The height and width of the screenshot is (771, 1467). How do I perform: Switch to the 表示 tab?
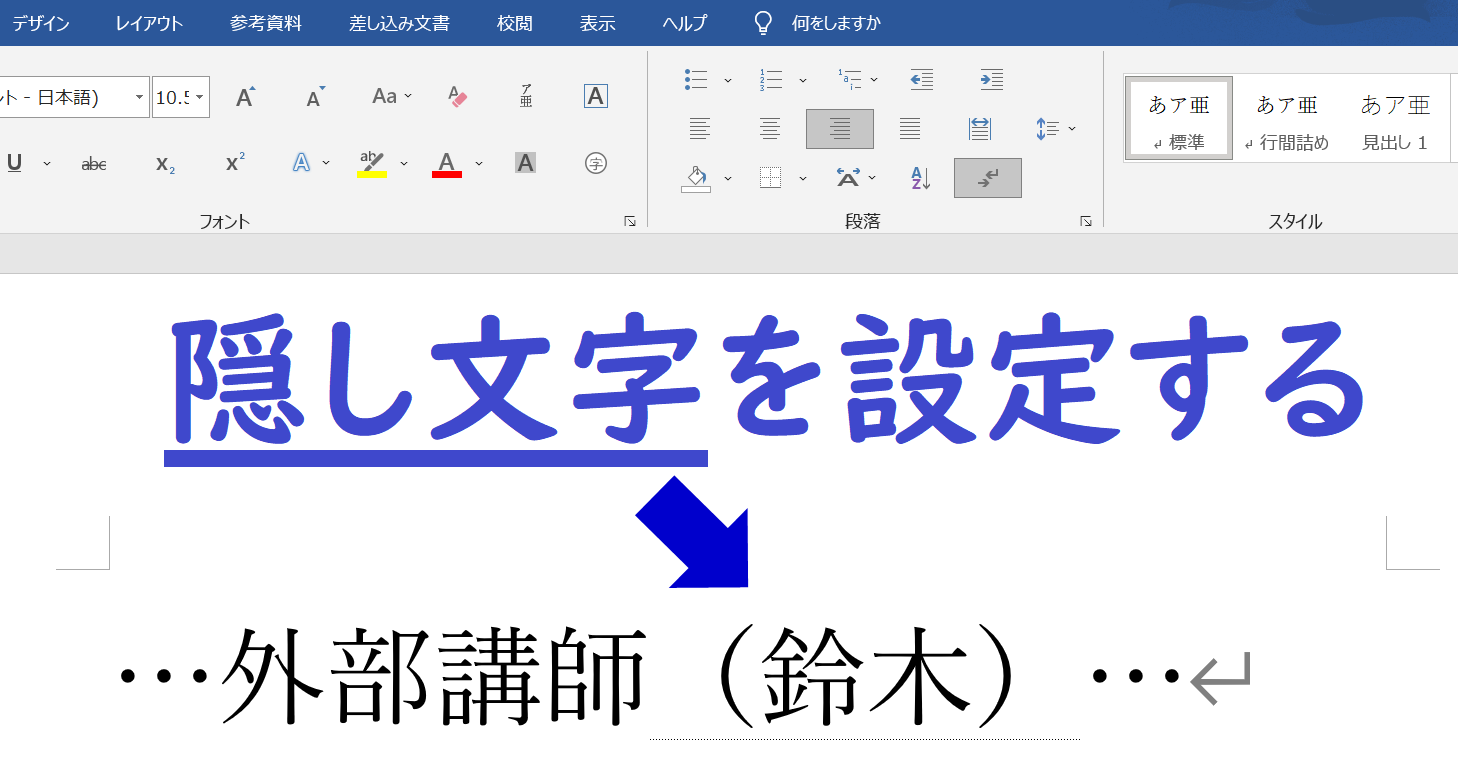(x=597, y=23)
